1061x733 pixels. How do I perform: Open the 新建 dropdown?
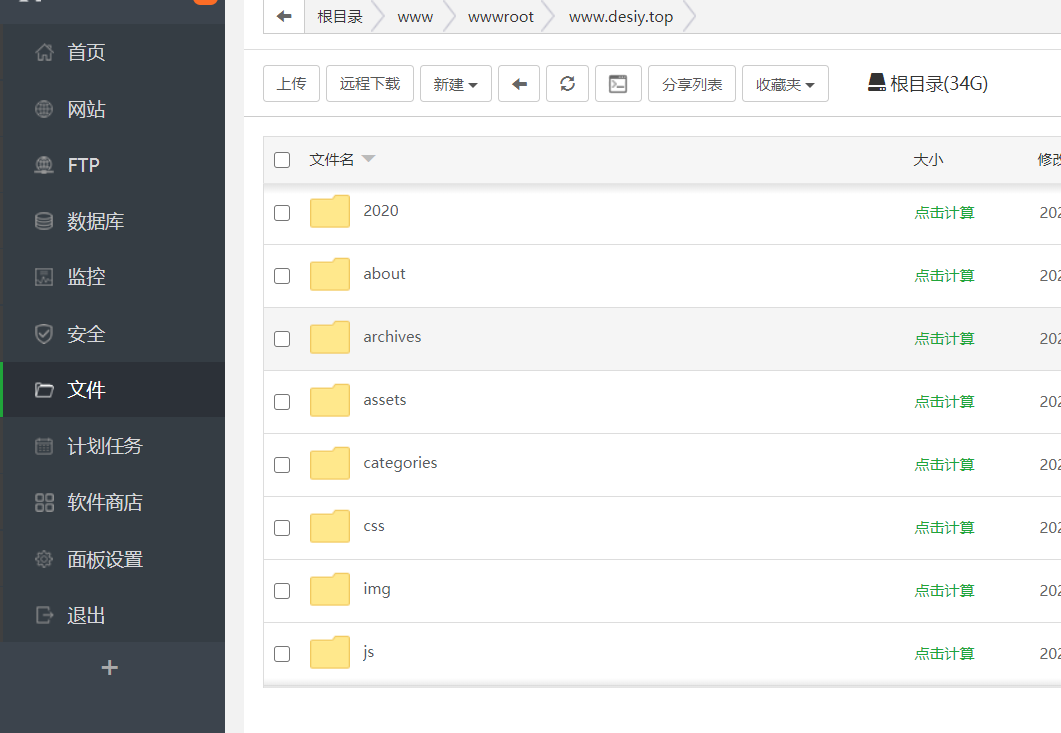(x=455, y=84)
